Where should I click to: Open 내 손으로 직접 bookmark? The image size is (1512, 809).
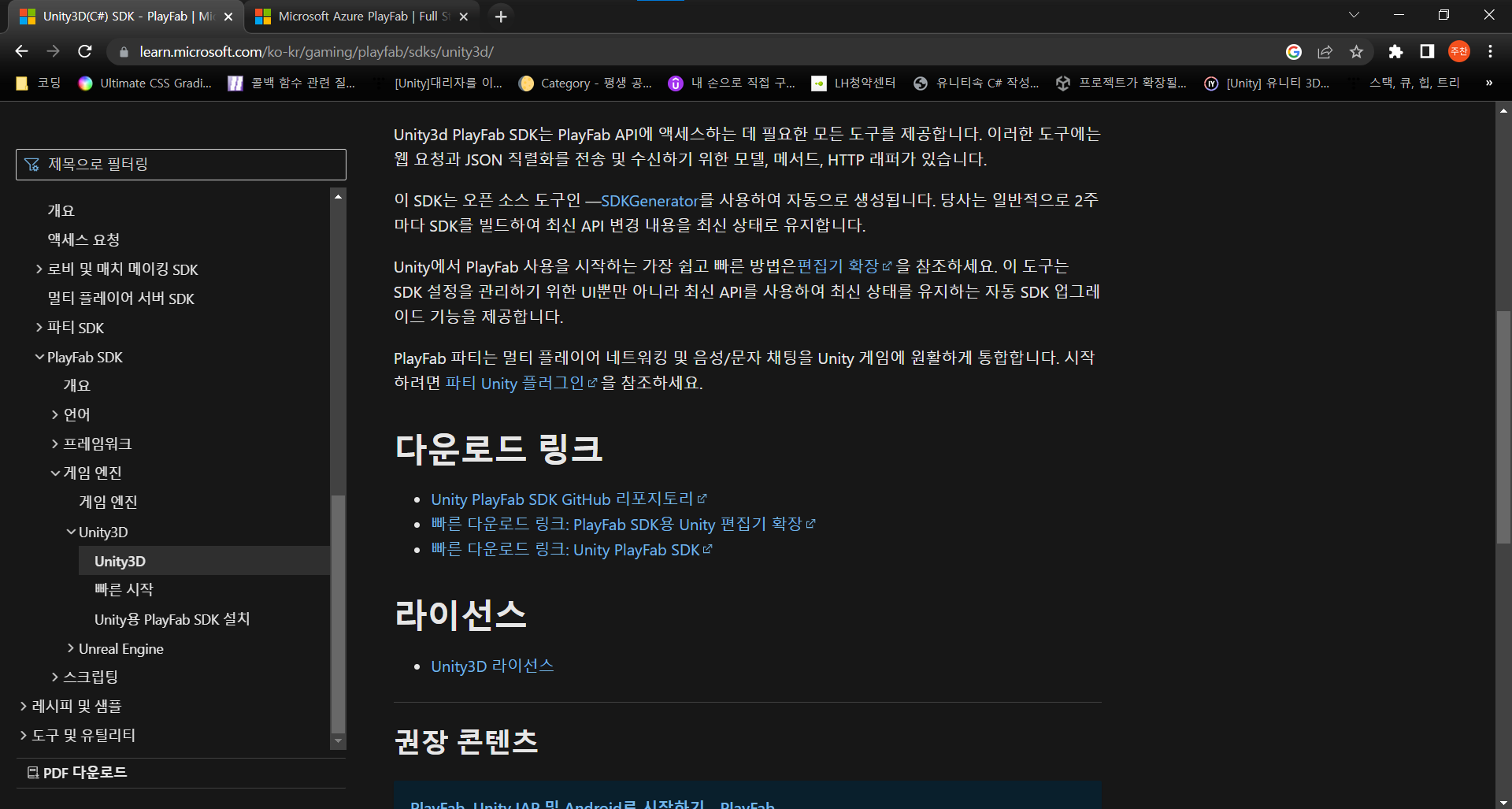click(x=732, y=83)
